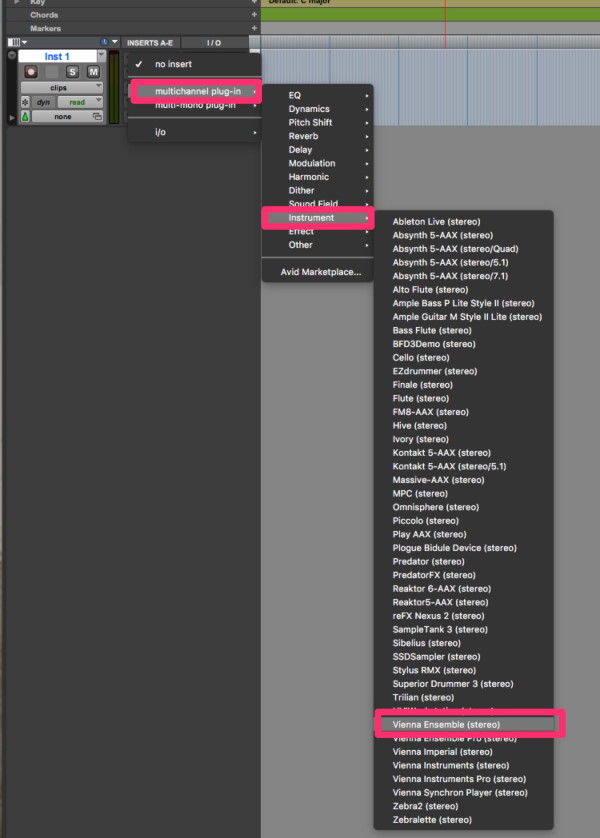The image size is (600, 838).
Task: Open the Other plug-in category
Action: (317, 245)
